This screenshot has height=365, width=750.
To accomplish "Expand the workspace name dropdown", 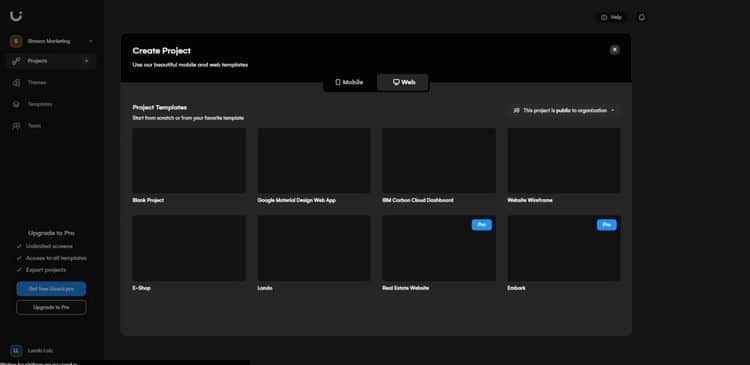I will point(91,41).
